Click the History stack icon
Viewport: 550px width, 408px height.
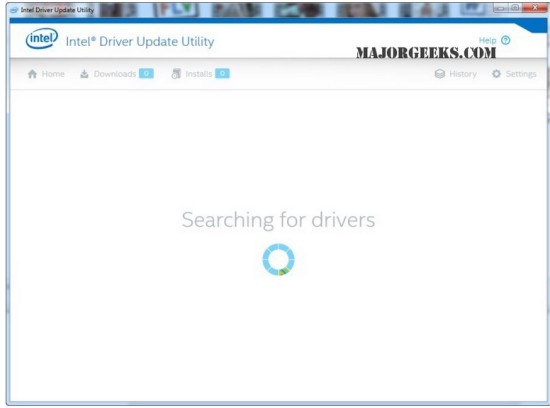point(440,74)
